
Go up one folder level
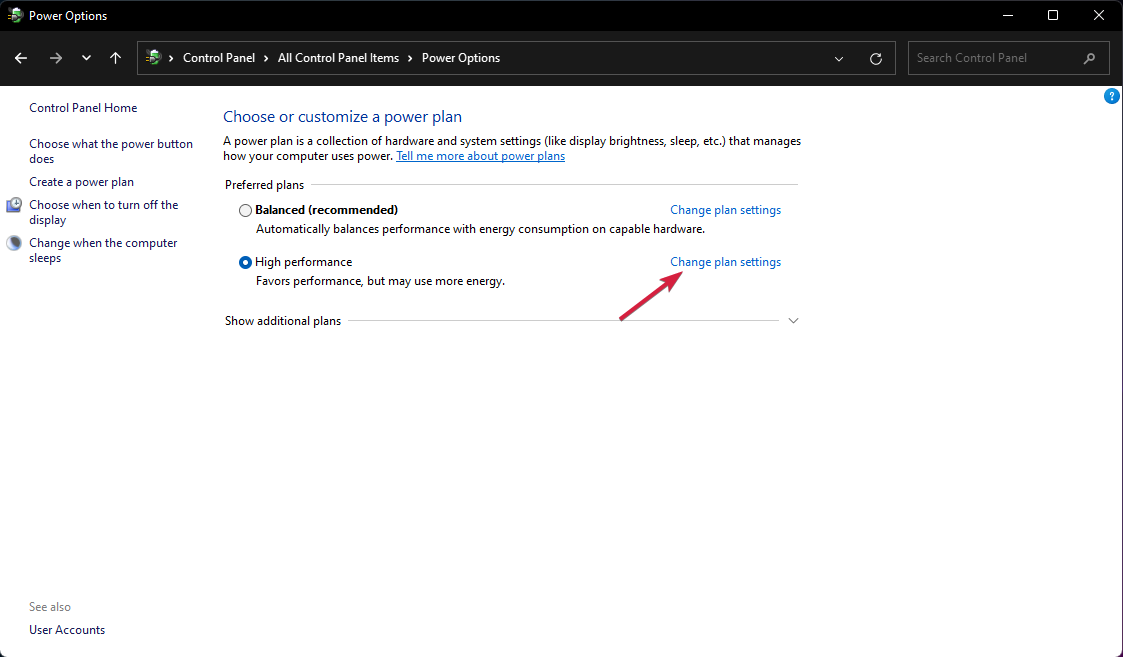coord(116,58)
